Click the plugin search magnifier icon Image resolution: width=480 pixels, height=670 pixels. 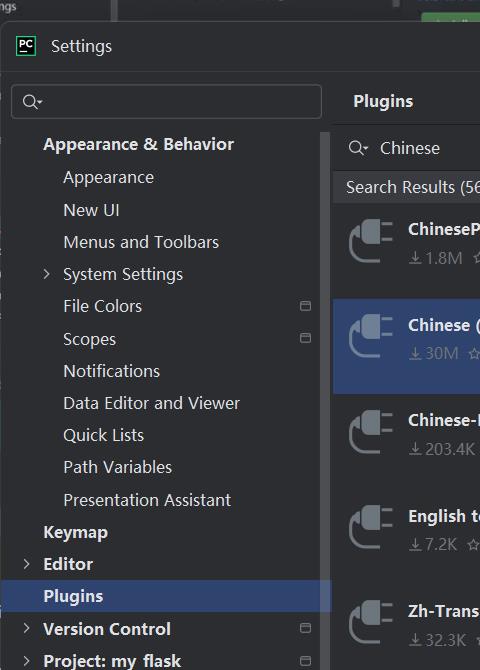tap(358, 148)
